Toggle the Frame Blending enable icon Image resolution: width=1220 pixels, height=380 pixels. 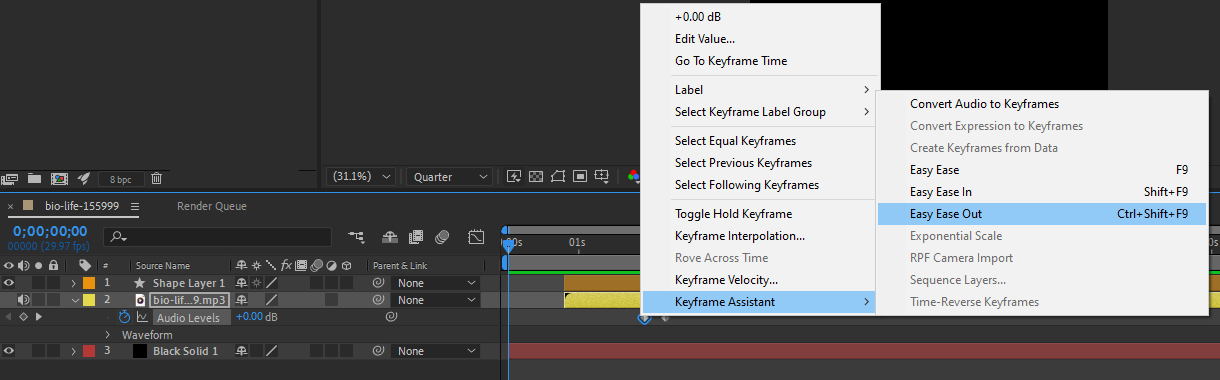(416, 237)
